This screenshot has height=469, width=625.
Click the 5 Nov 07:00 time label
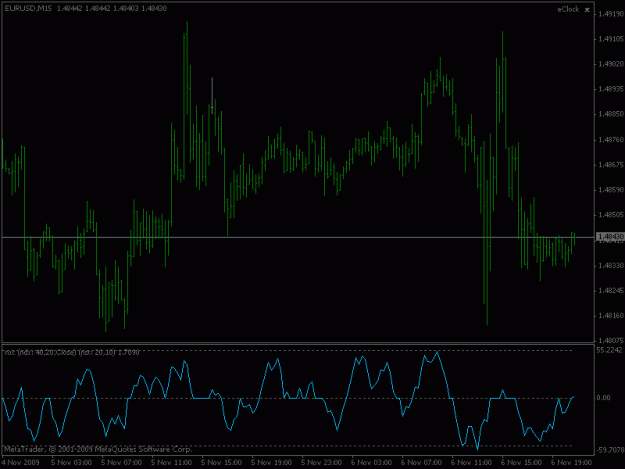click(121, 463)
